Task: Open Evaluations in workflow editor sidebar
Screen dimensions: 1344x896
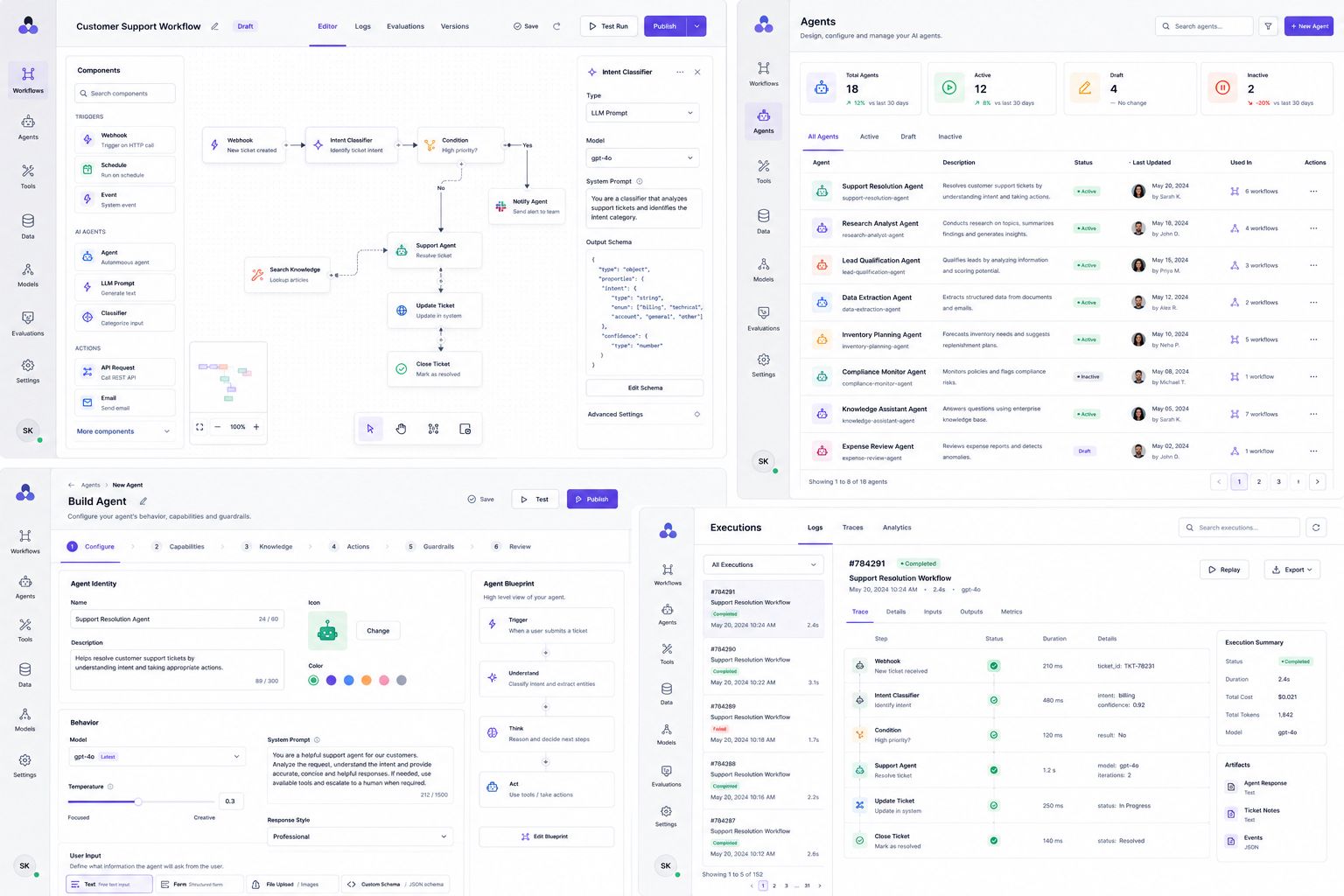Action: (x=28, y=324)
